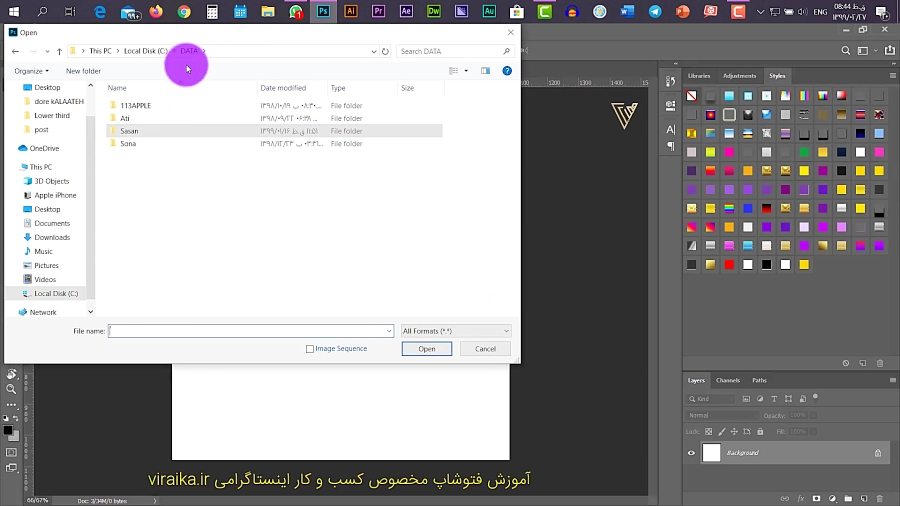The image size is (900, 506).
Task: Click the foreground color black swatch
Action: [8, 430]
